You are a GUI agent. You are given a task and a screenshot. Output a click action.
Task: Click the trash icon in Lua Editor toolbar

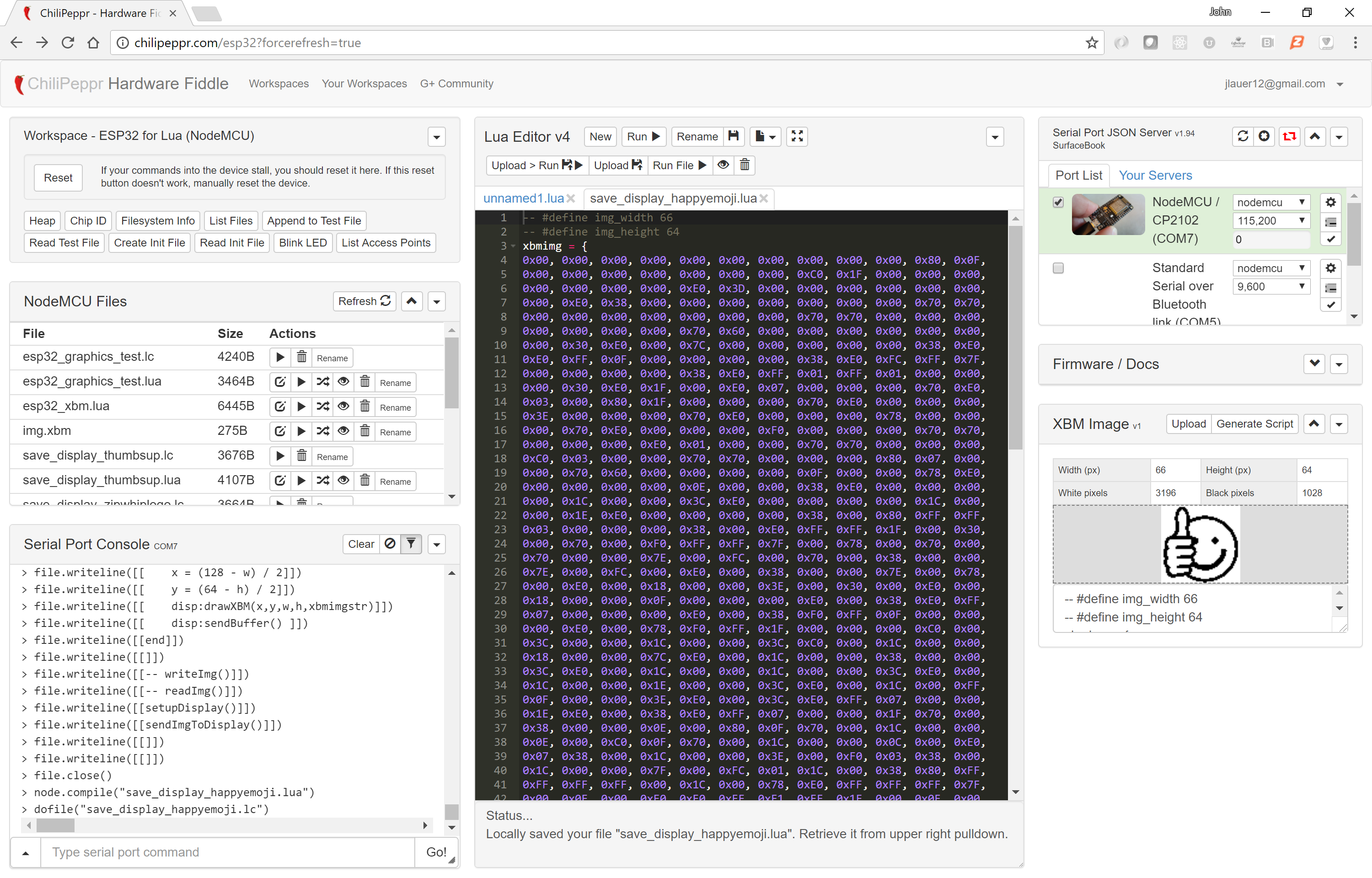point(745,166)
